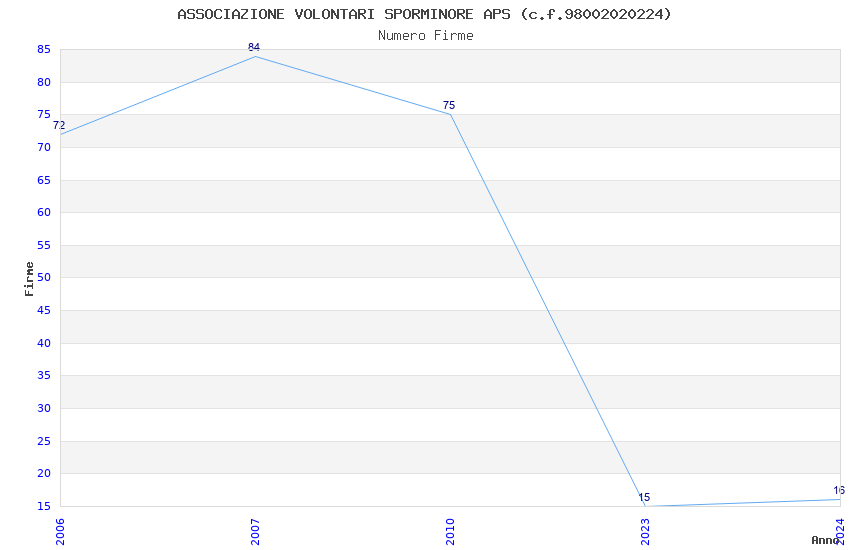Click the y-axis value 75

coord(44,114)
